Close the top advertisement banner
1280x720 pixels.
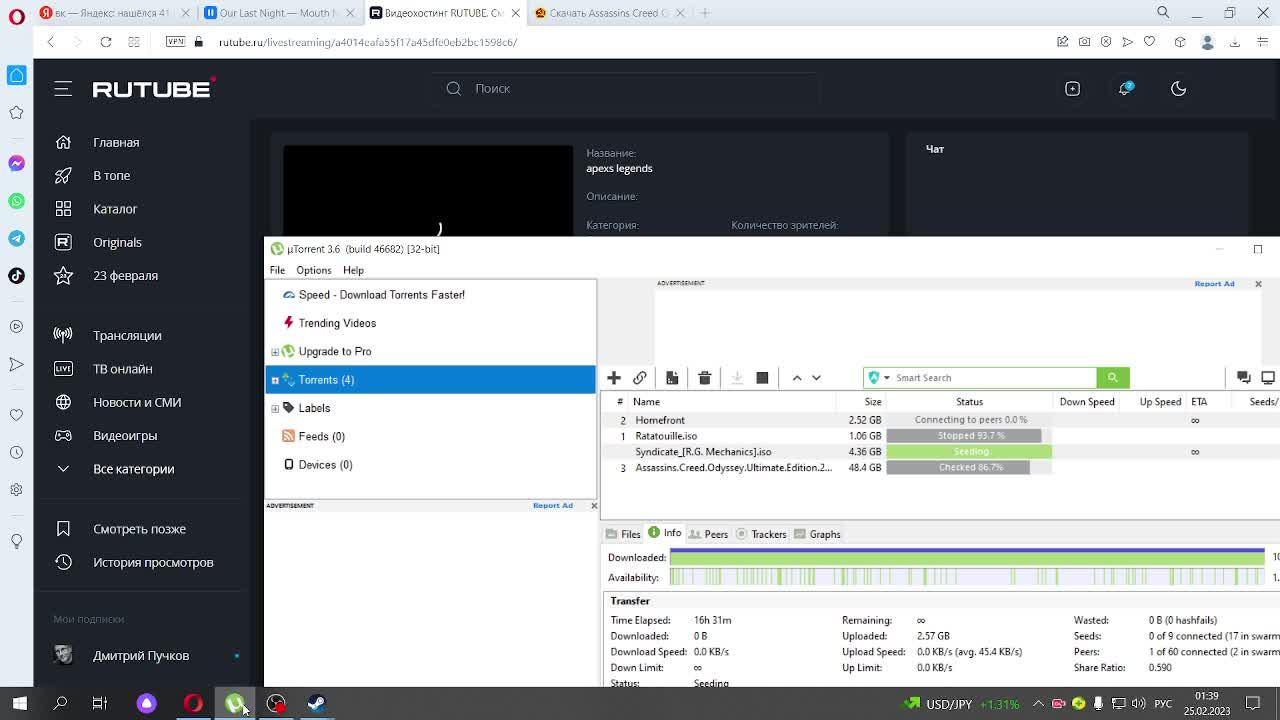(x=1258, y=284)
